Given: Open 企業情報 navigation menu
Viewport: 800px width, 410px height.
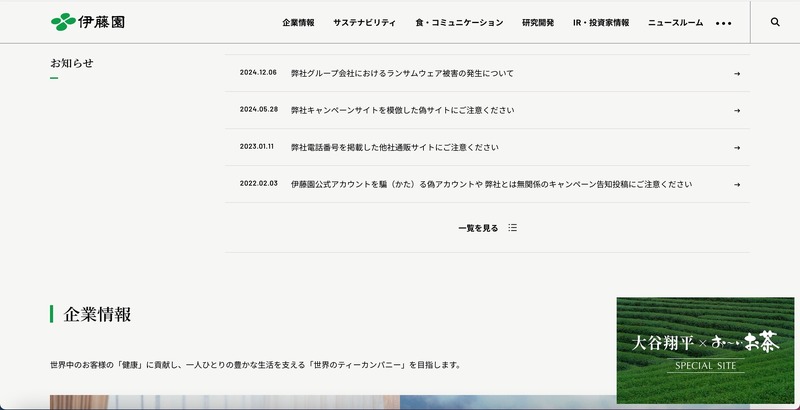Looking at the screenshot, I should tap(298, 22).
